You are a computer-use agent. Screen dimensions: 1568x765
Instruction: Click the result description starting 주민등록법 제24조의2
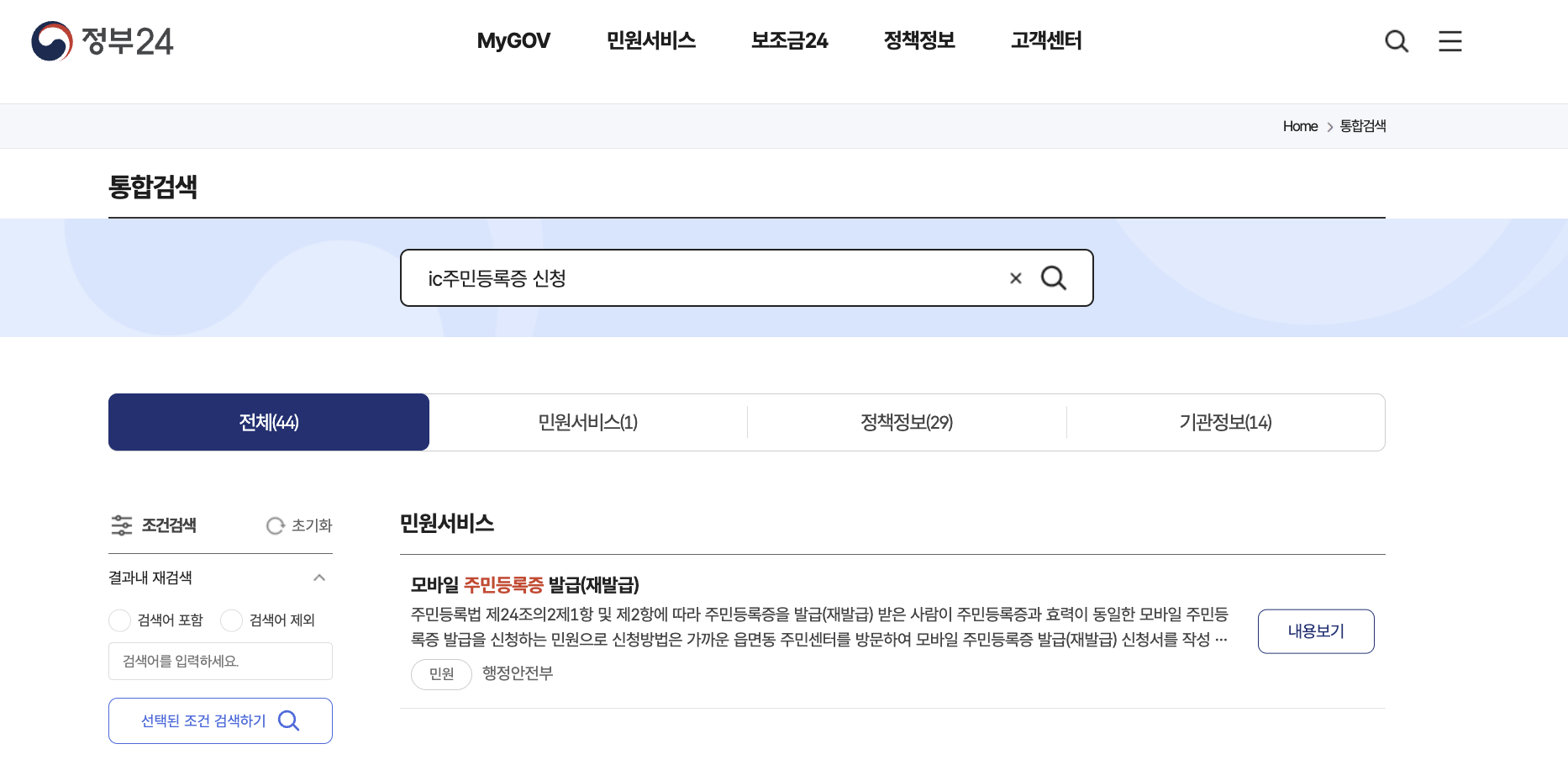pos(819,627)
